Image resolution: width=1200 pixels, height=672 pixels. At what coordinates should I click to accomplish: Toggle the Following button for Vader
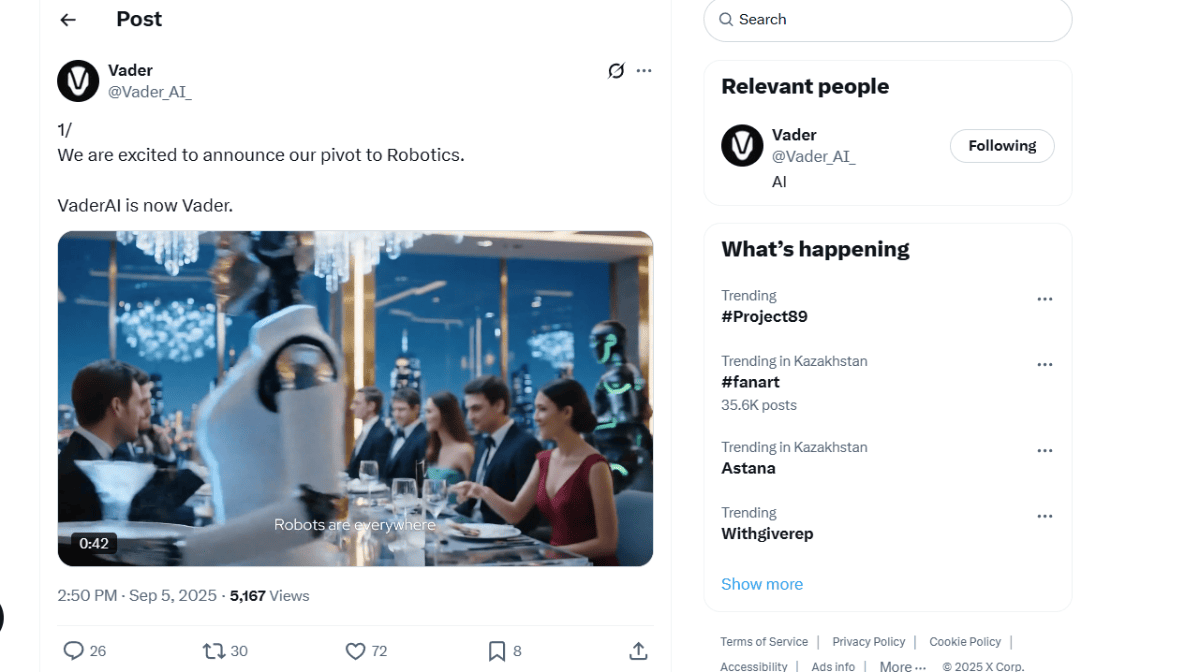coord(1001,146)
